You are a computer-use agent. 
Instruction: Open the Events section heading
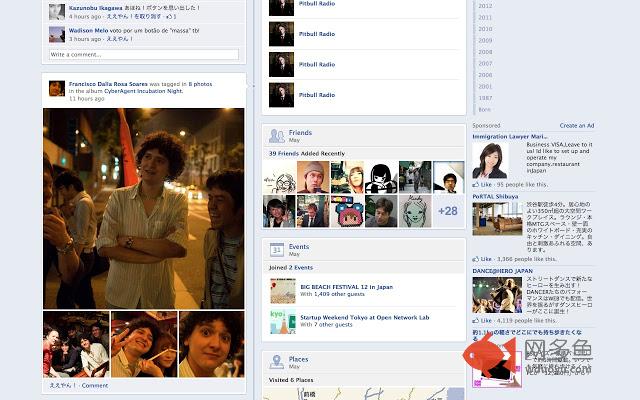click(x=299, y=247)
